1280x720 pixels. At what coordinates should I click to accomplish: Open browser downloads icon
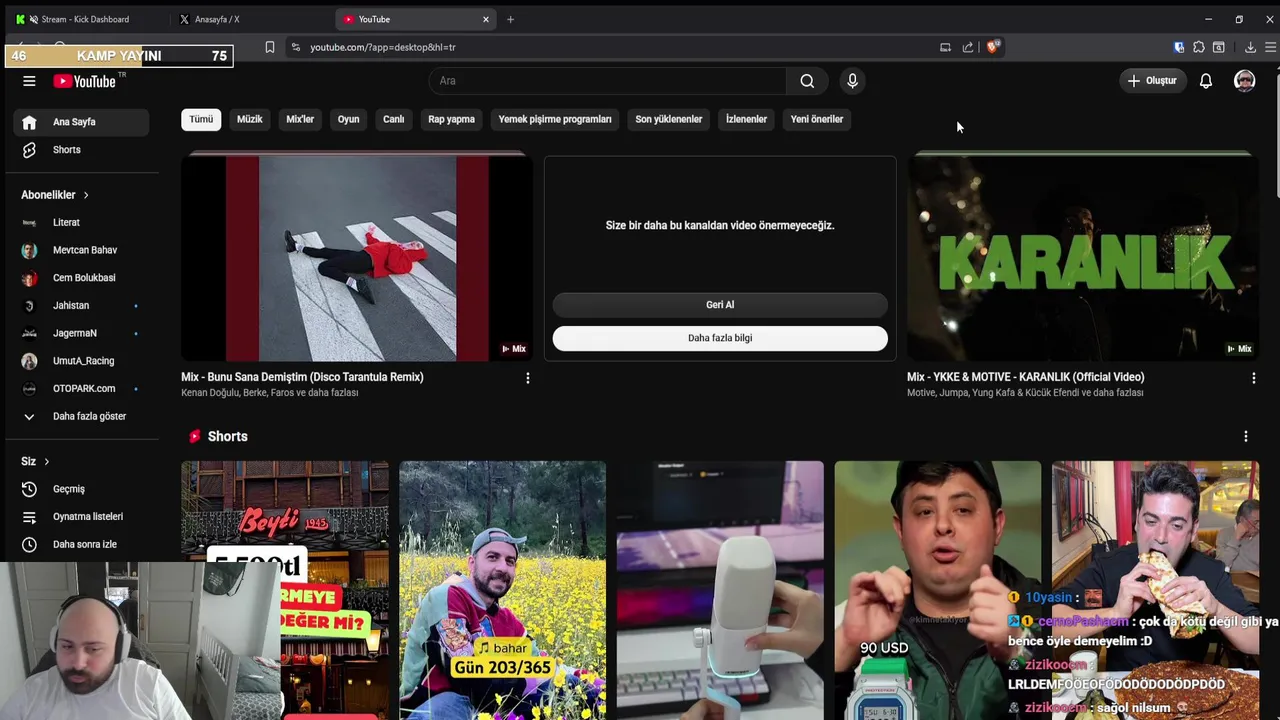coord(1250,47)
